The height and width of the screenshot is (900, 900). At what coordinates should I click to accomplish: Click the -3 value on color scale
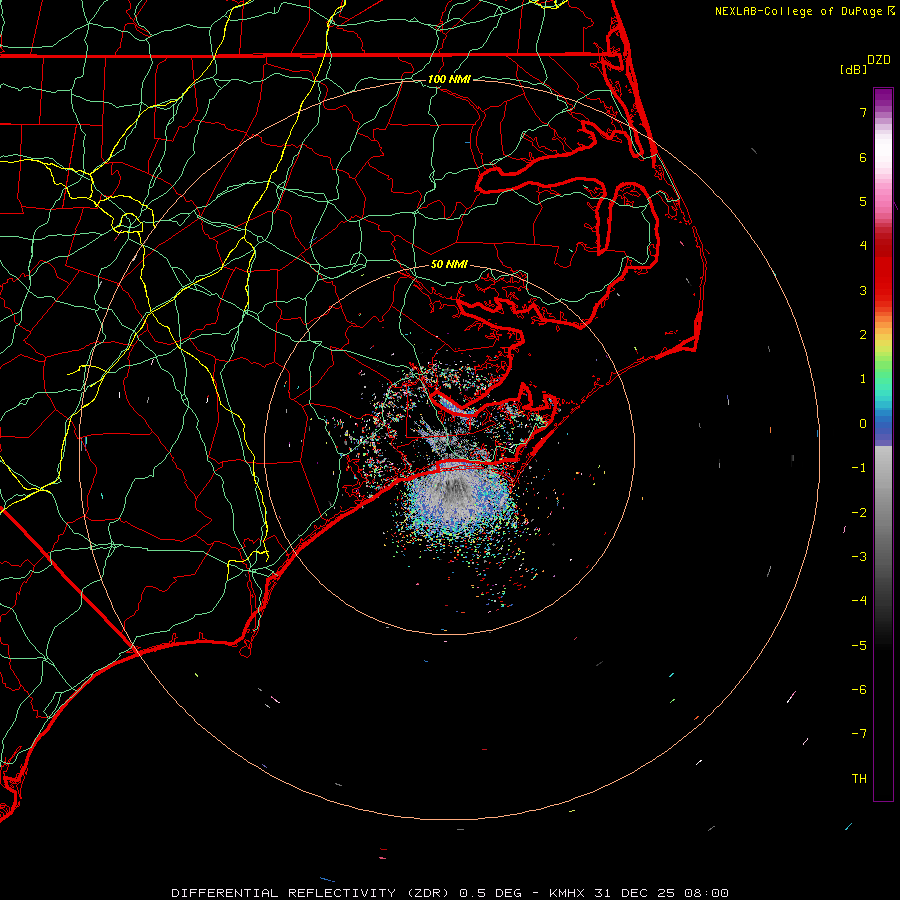(x=859, y=557)
